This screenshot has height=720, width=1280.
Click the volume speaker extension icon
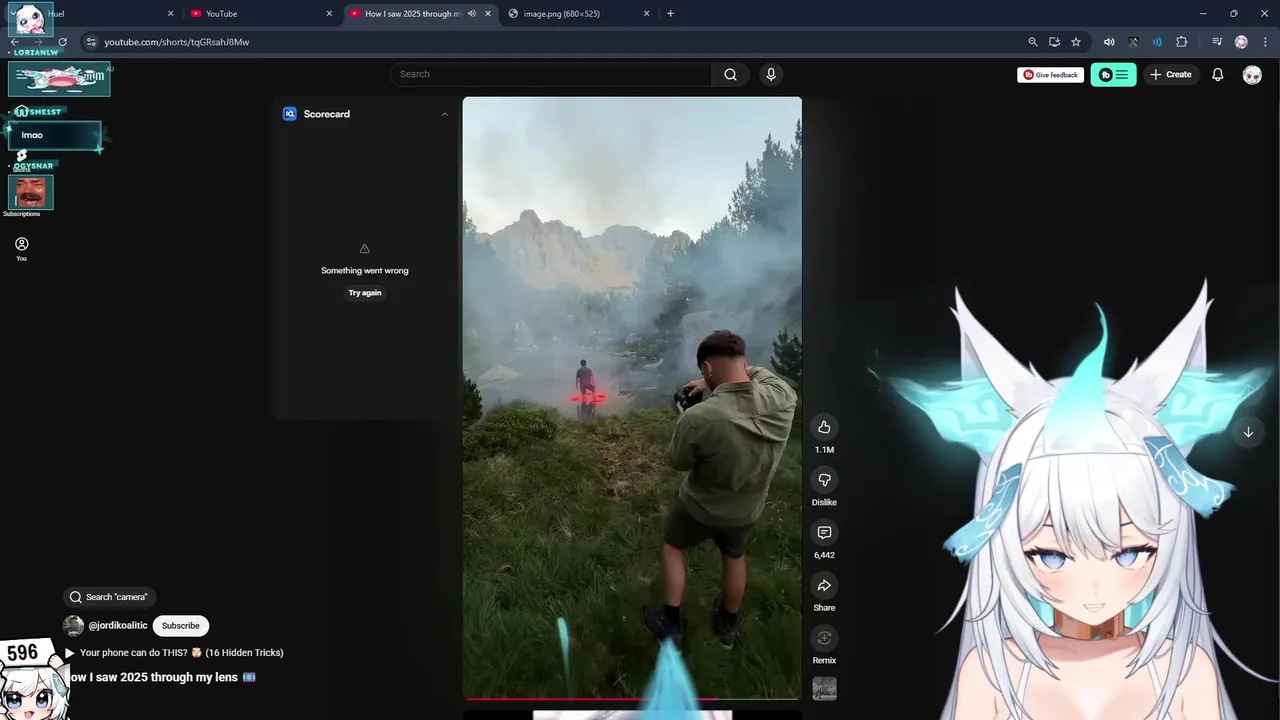pyautogui.click(x=1109, y=42)
